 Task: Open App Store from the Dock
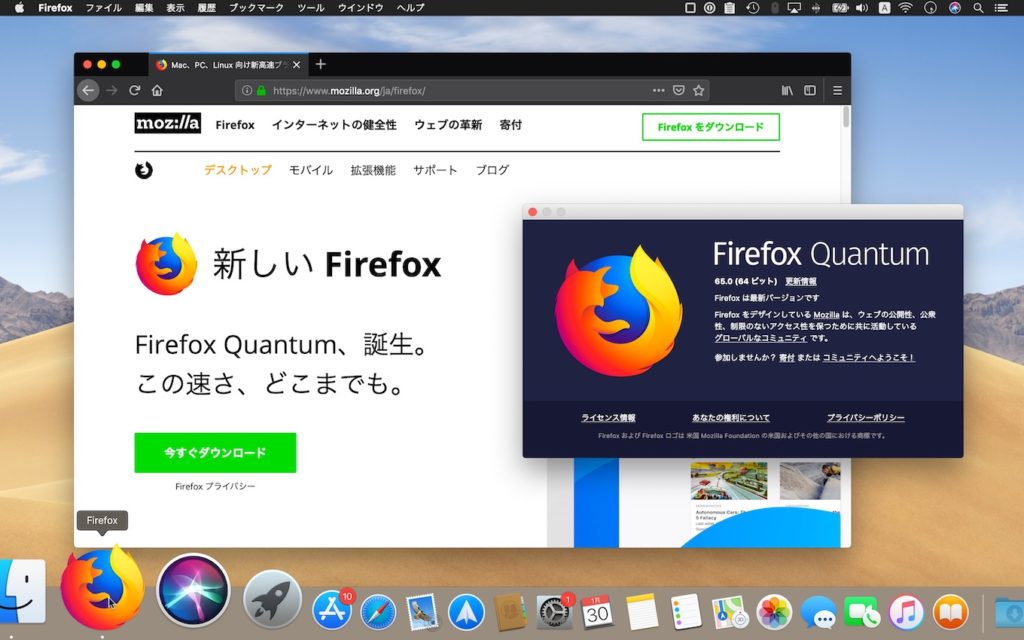[332, 611]
